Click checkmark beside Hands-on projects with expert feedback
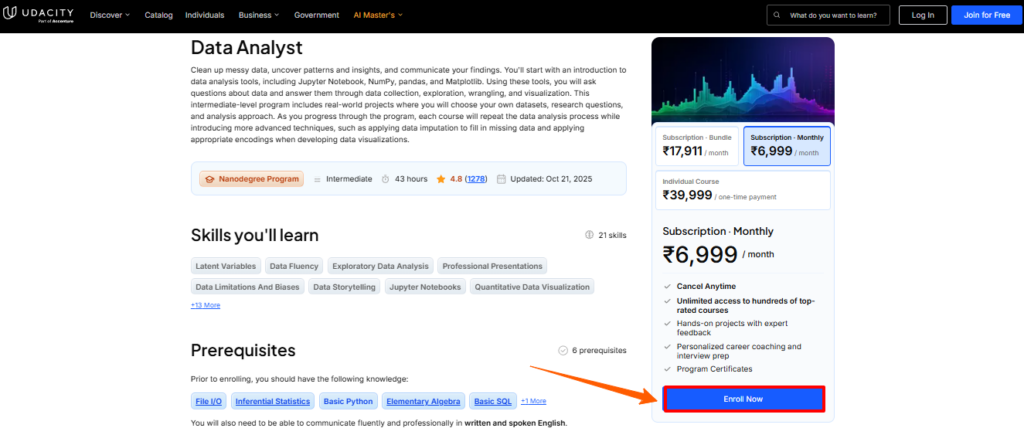Screen dimensions: 1024x445 pyautogui.click(x=667, y=323)
